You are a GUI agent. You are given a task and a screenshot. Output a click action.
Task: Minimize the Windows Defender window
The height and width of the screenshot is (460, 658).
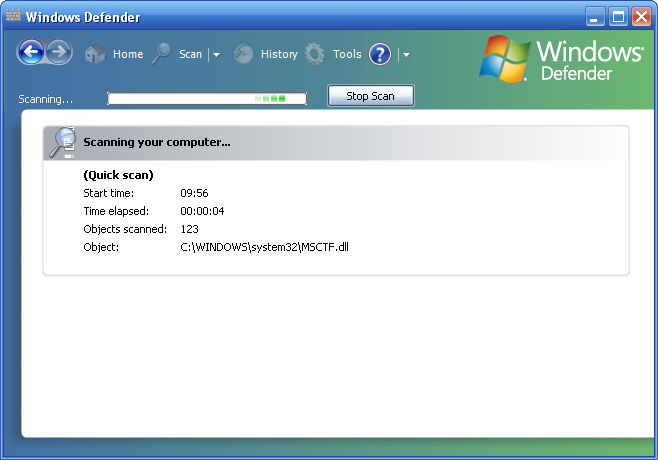click(595, 17)
